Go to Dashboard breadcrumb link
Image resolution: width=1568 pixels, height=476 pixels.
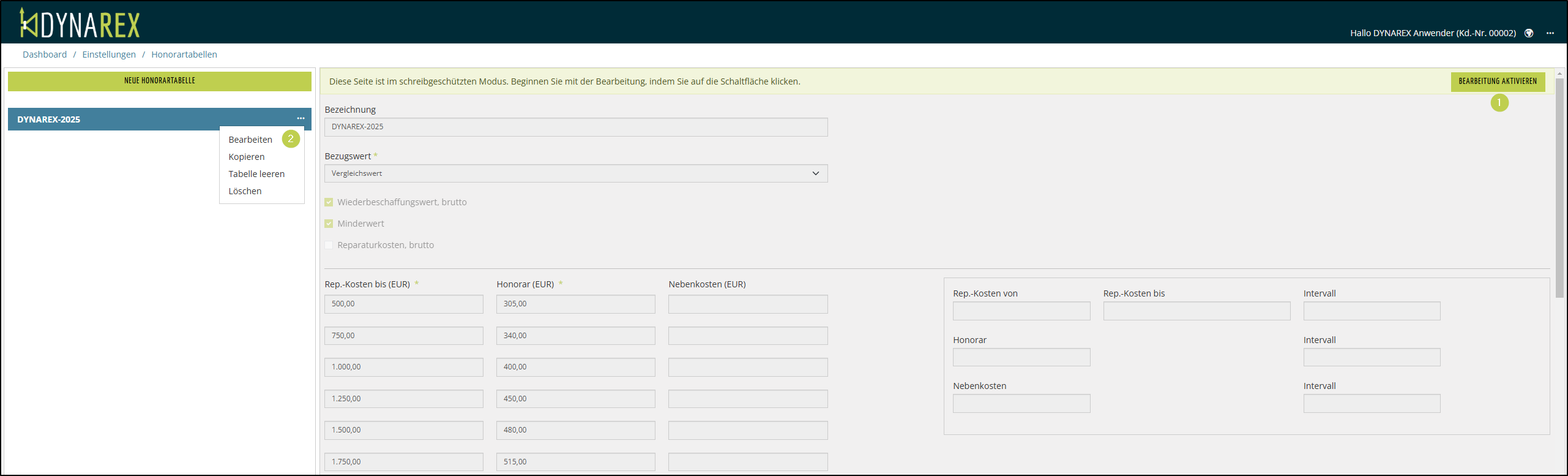coord(45,55)
